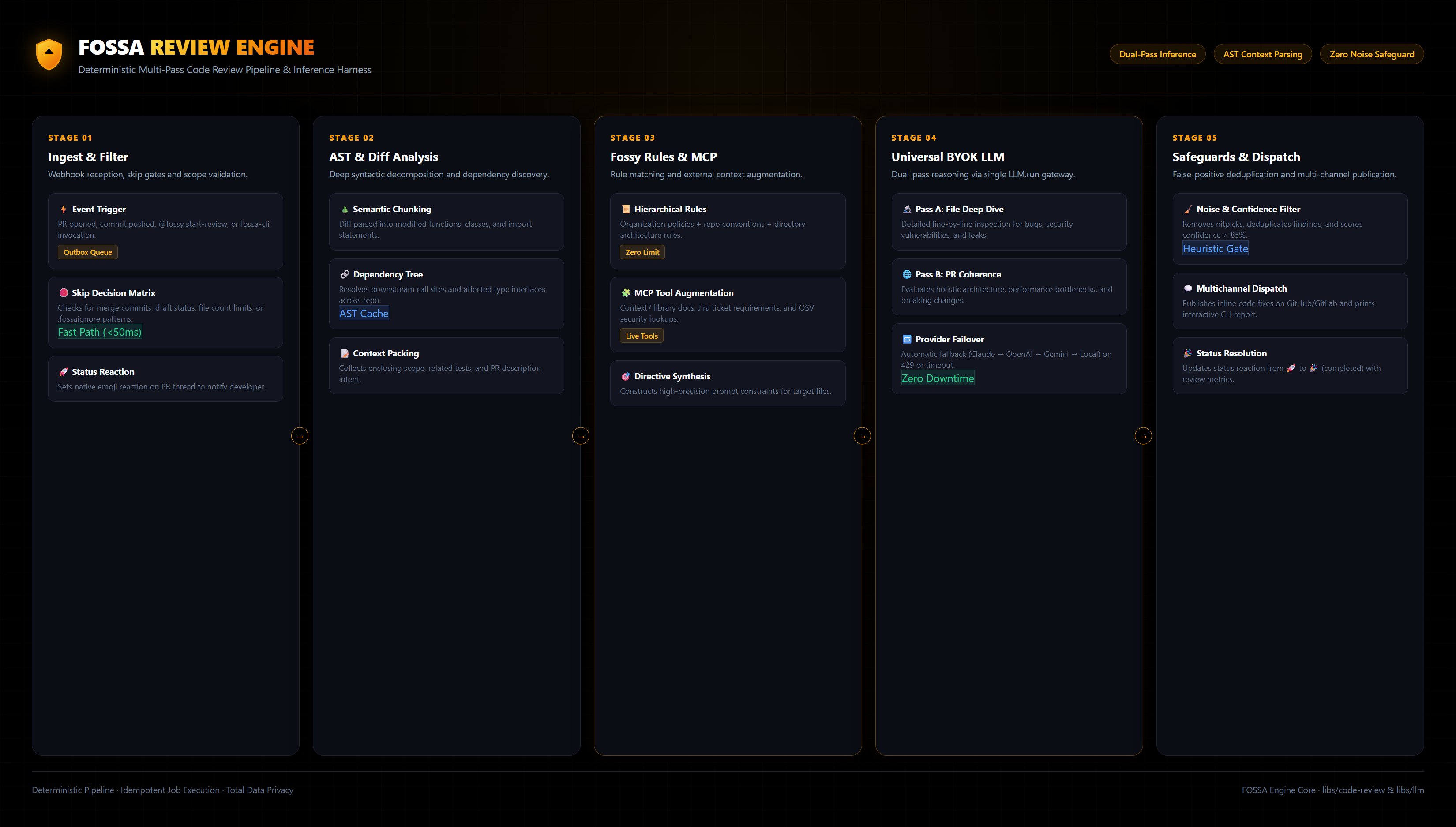Image resolution: width=1456 pixels, height=827 pixels.
Task: Click the repeat icon beside Provider Failover
Action: [x=907, y=339]
